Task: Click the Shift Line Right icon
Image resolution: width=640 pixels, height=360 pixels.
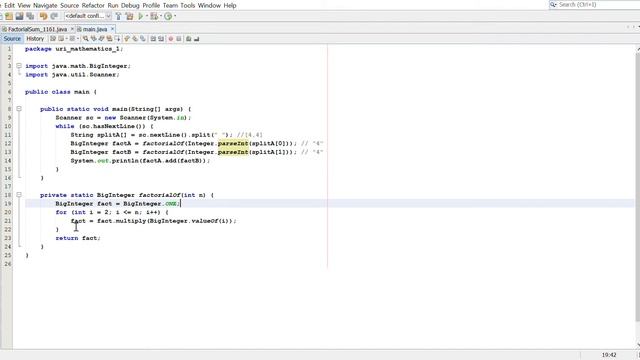Action: pyautogui.click(x=161, y=39)
